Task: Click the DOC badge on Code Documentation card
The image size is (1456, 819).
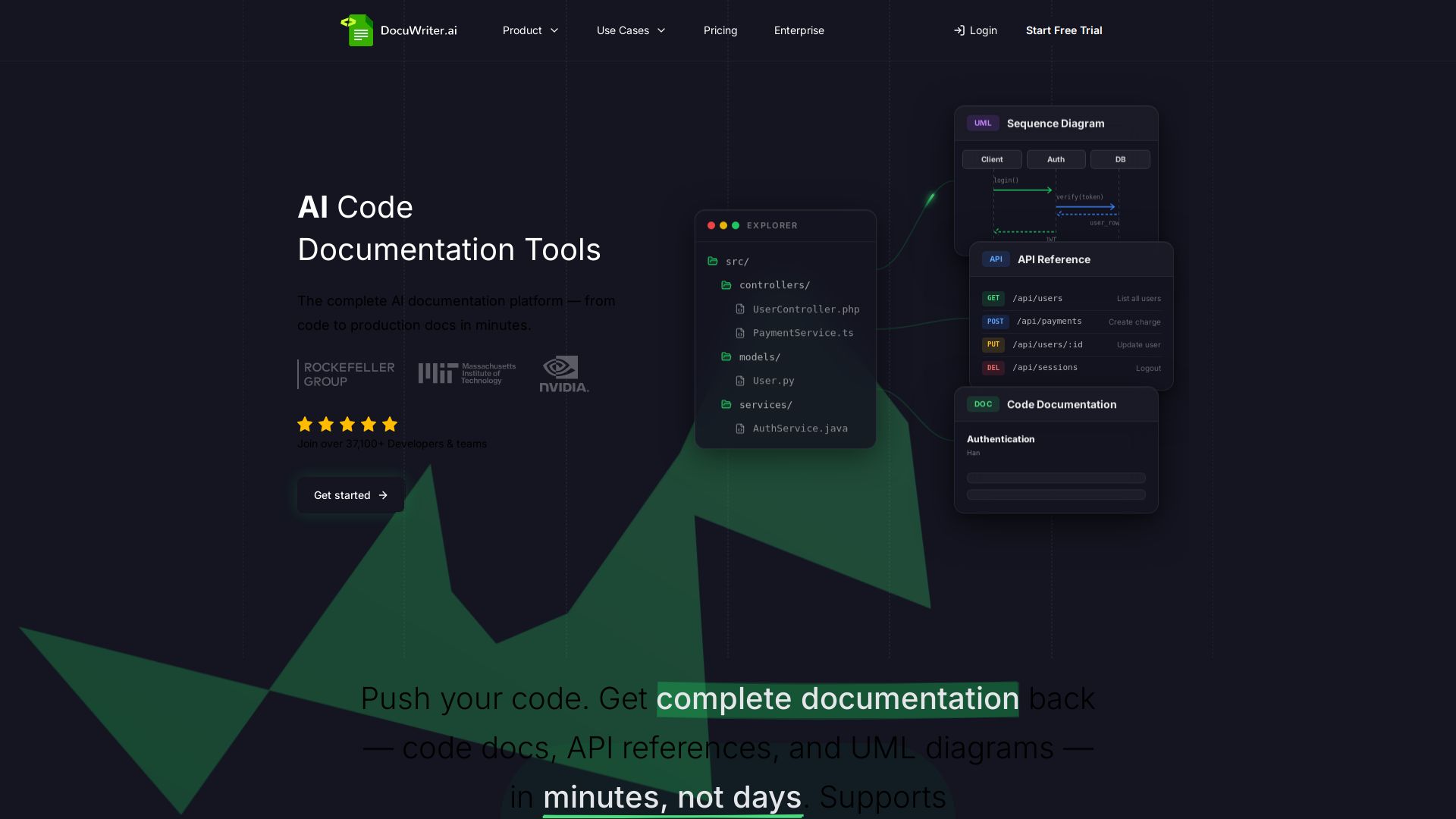Action: pyautogui.click(x=984, y=404)
